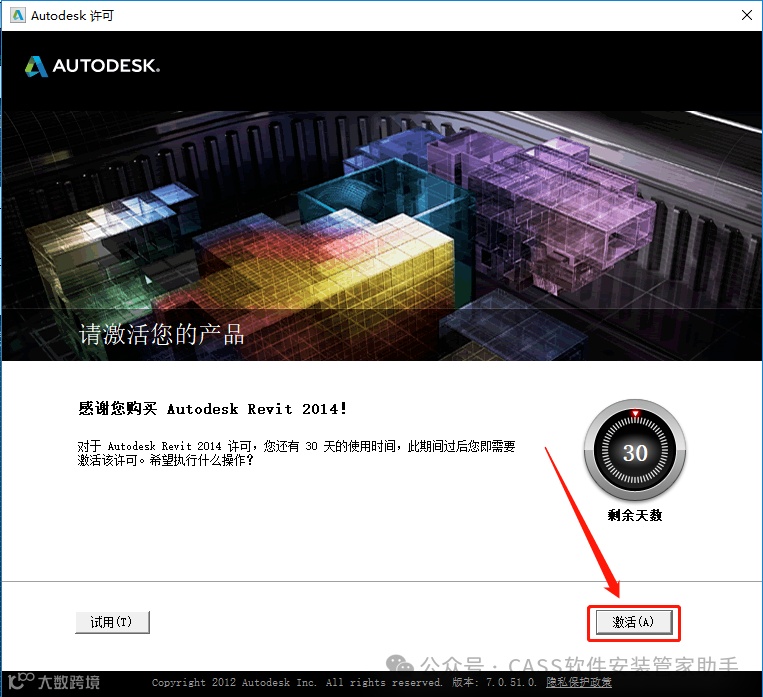Image resolution: width=763 pixels, height=697 pixels.
Task: Close the Autodesk 许可 dialog window
Action: [747, 16]
